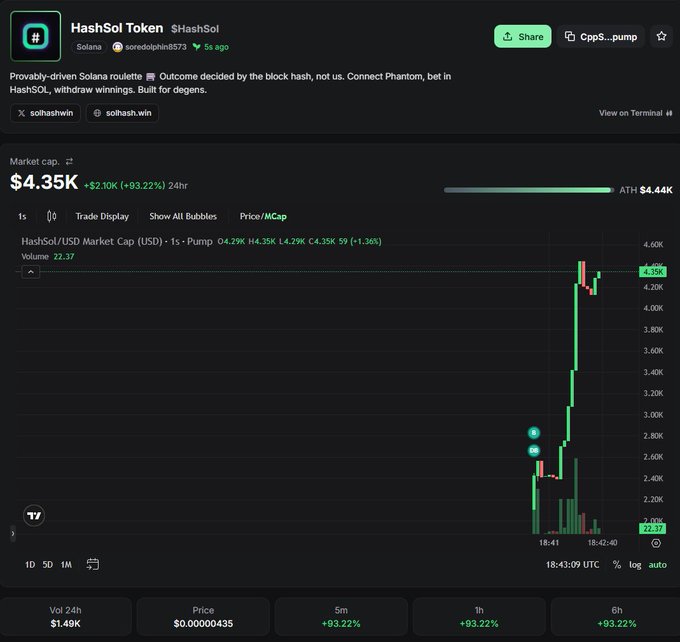Image resolution: width=680 pixels, height=642 pixels.
Task: Swap the Market cap display with arrows icon
Action: click(69, 161)
